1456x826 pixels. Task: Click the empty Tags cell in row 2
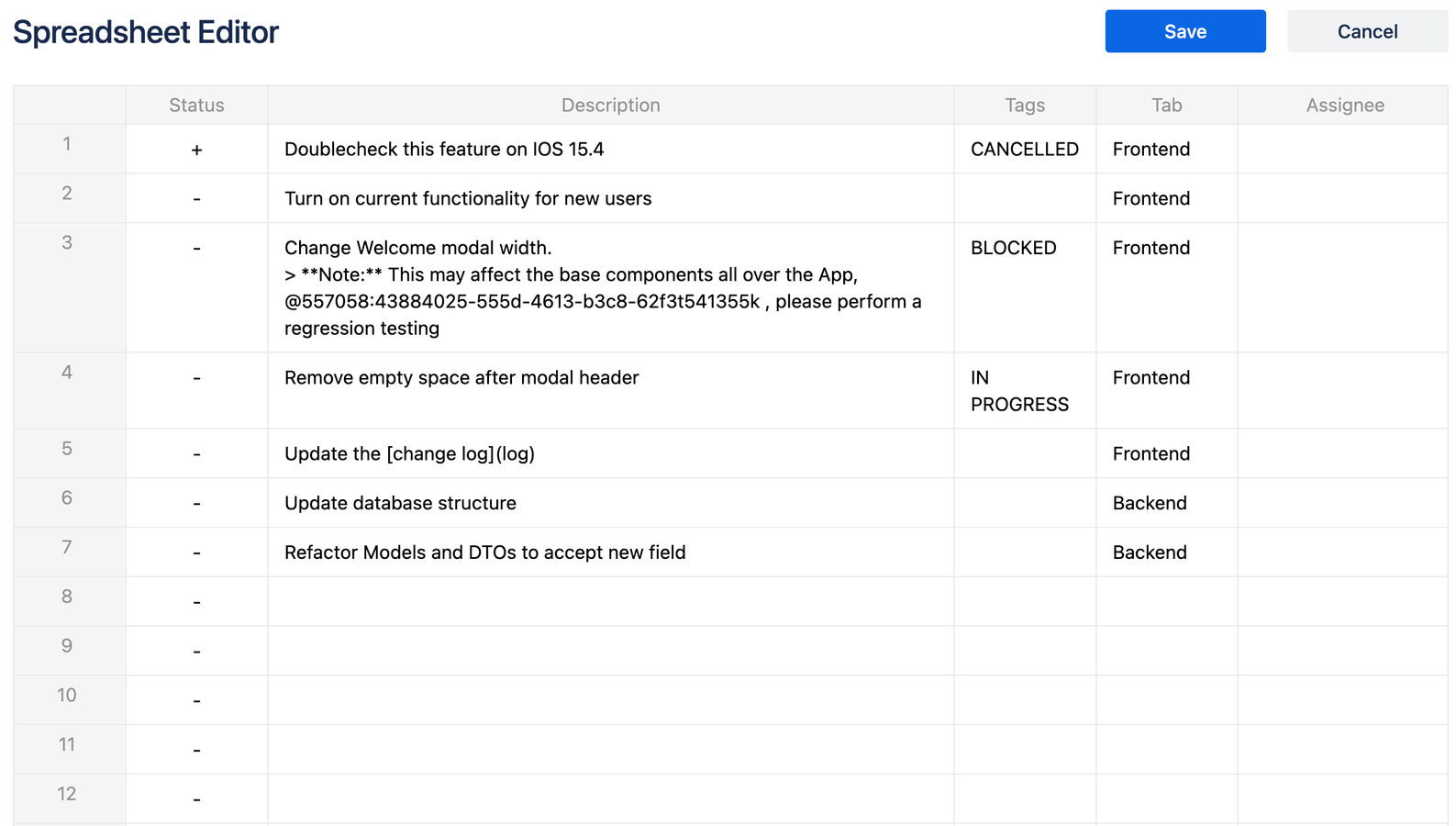click(x=1025, y=198)
